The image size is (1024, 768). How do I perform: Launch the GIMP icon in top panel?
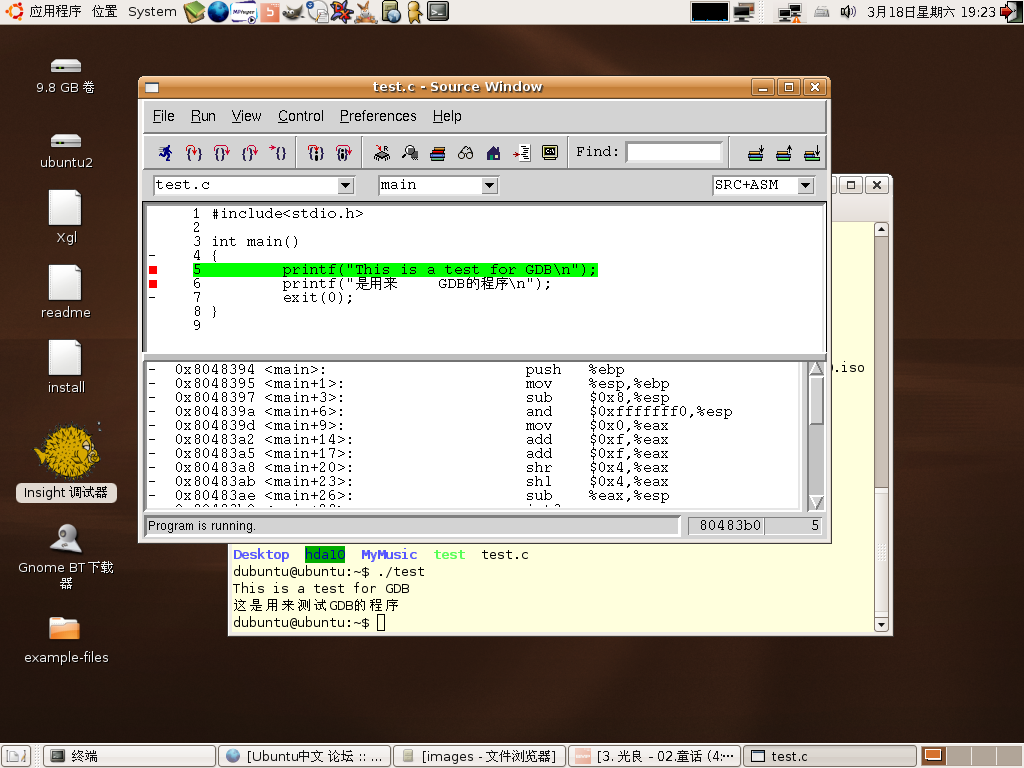tap(293, 12)
